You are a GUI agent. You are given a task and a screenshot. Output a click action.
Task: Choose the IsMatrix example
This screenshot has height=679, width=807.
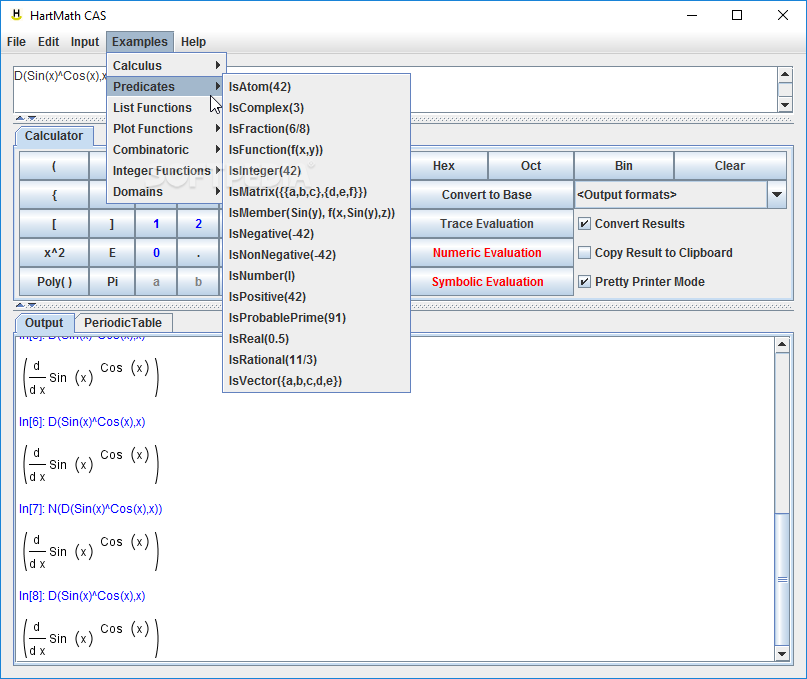316,191
